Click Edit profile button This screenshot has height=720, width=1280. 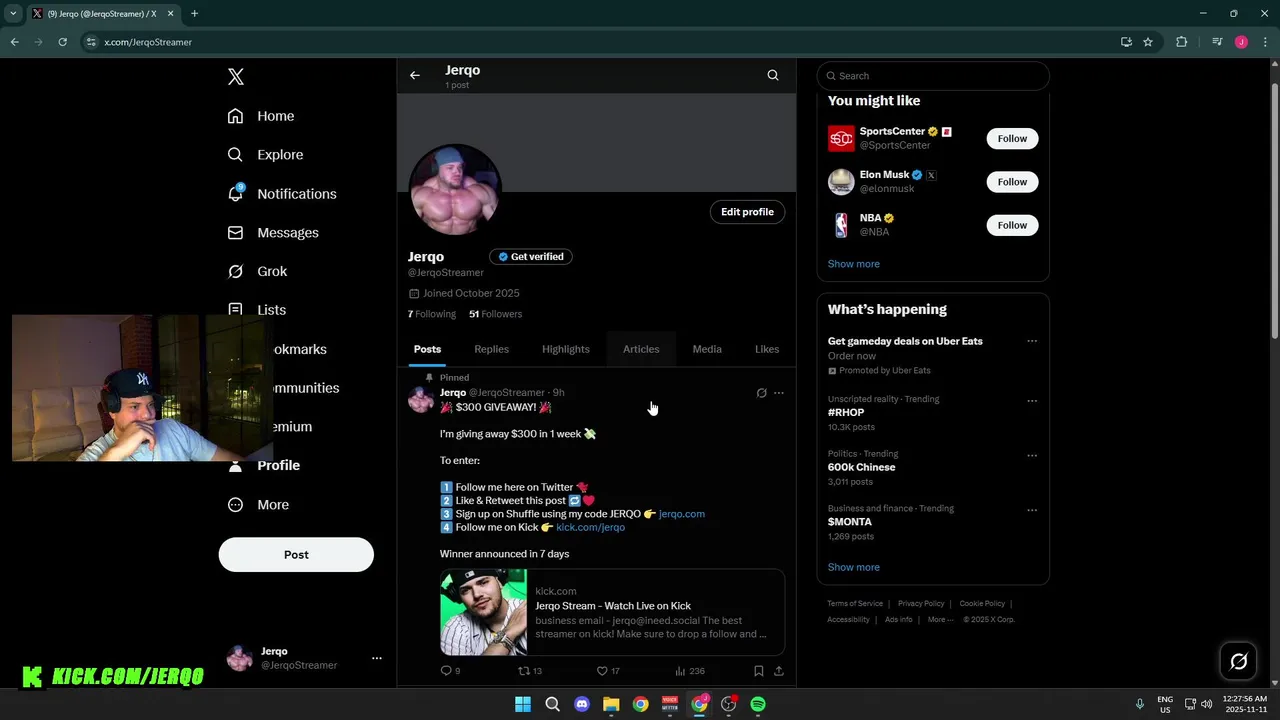(748, 212)
